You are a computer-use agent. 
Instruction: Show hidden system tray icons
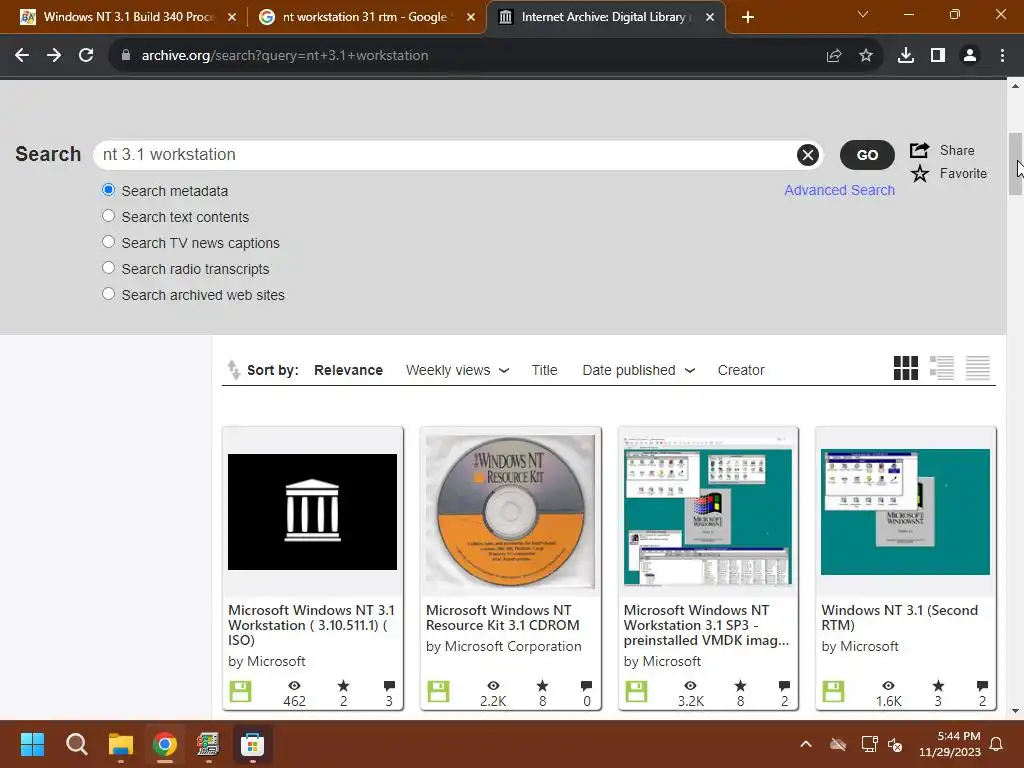coord(806,744)
